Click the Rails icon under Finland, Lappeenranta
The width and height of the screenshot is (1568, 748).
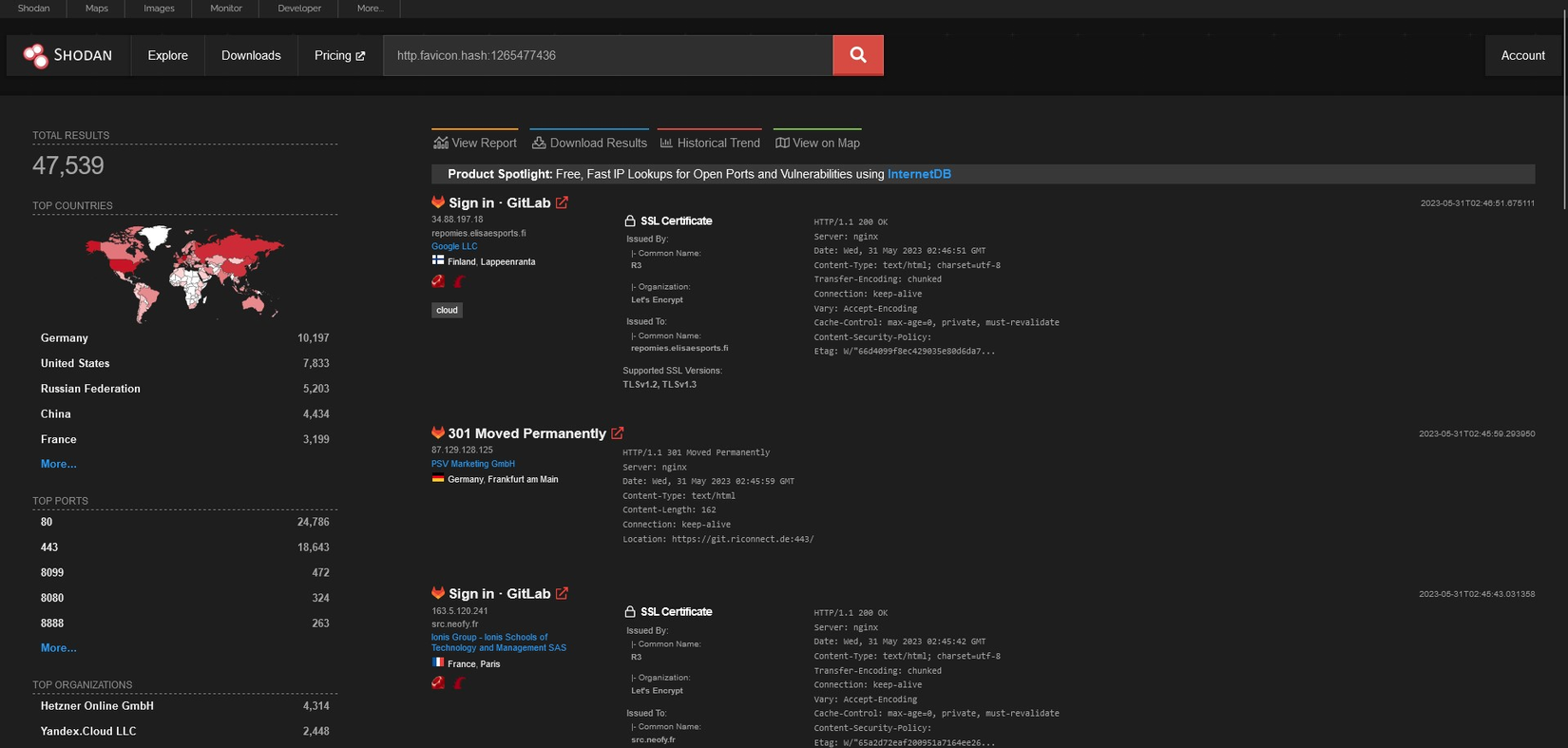pyautogui.click(x=460, y=281)
